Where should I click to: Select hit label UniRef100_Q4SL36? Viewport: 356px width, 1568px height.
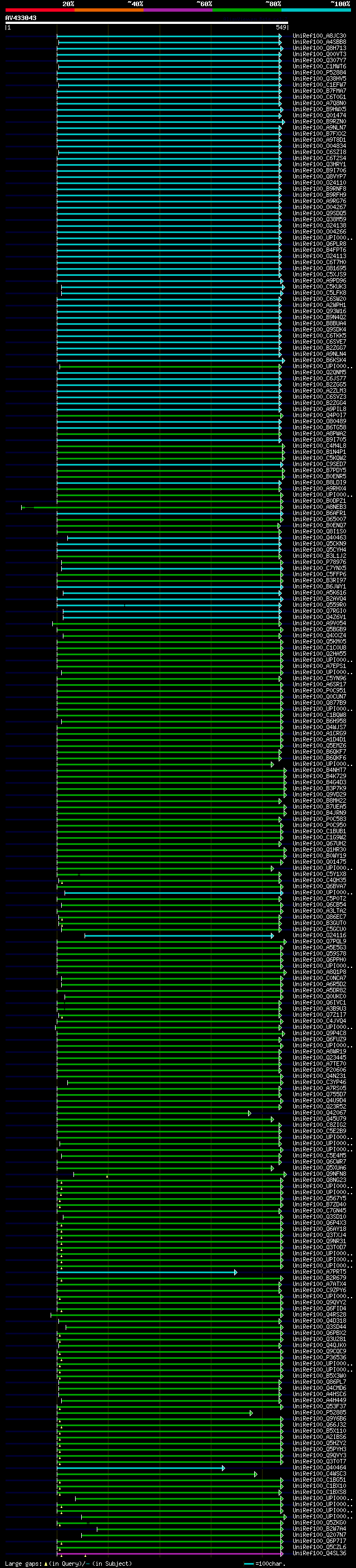point(319,1554)
